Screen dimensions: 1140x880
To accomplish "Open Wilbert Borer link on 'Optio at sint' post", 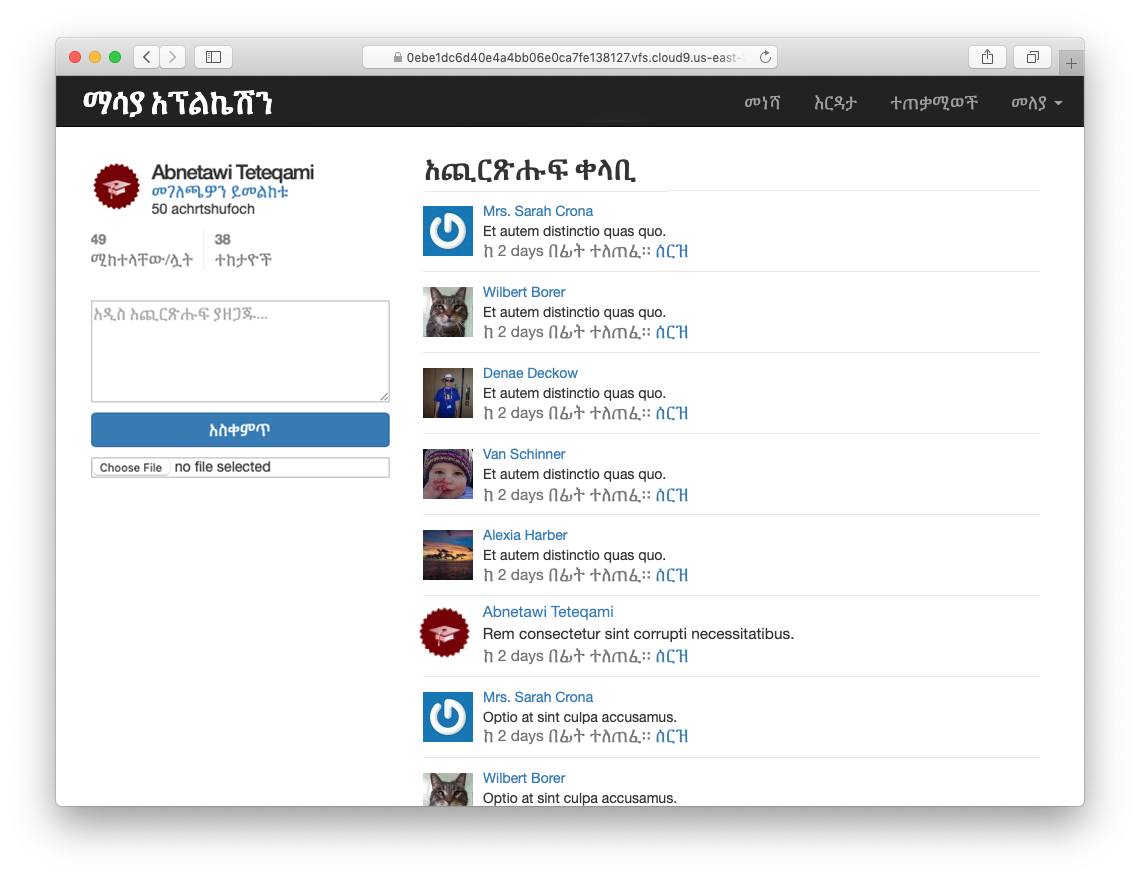I will pos(523,778).
